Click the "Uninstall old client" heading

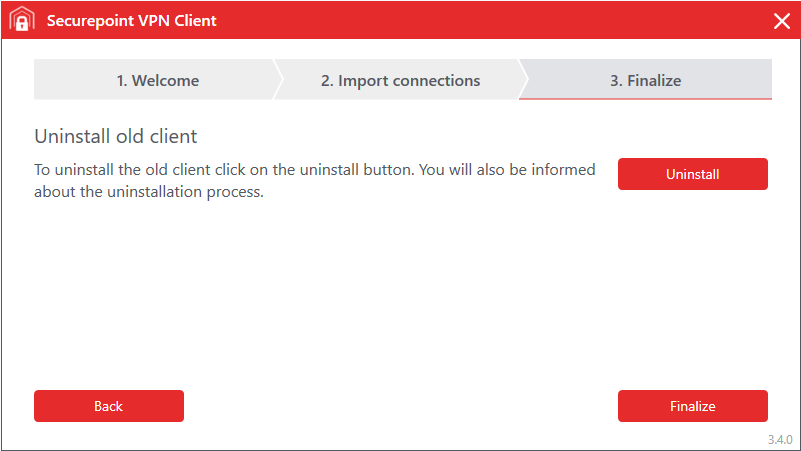116,135
